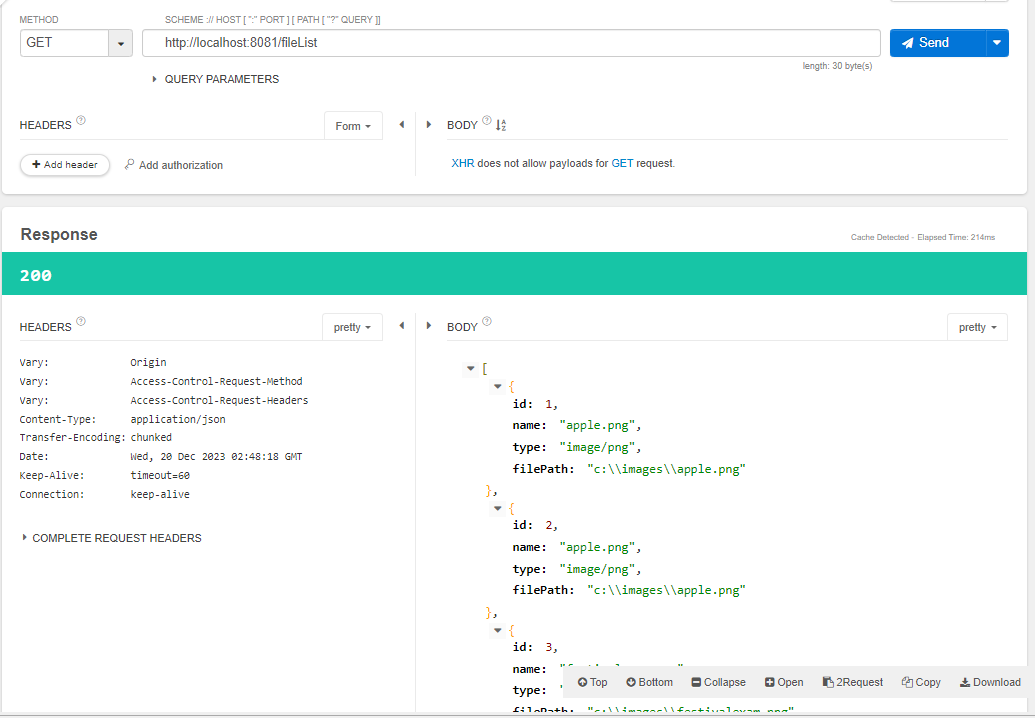Open the request headers Form dropdown
The width and height of the screenshot is (1035, 718).
tap(353, 125)
